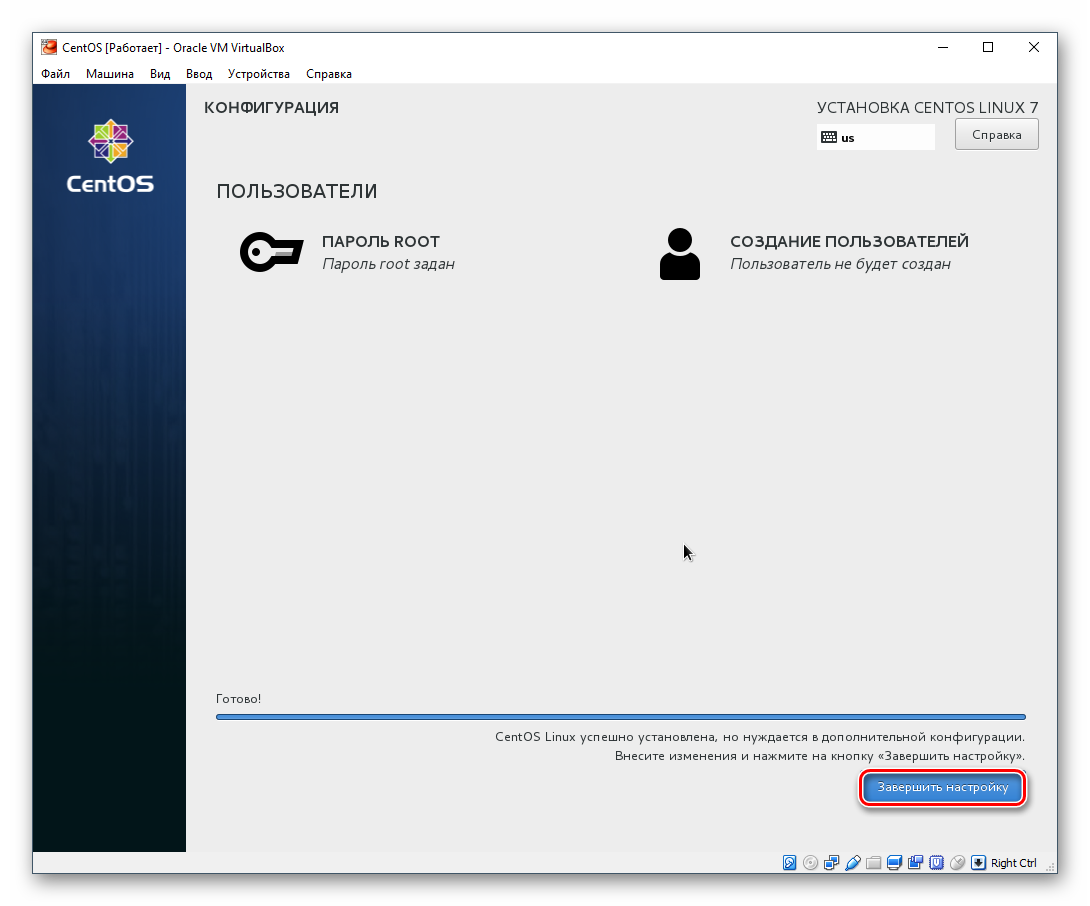Click the keyboard capture icon near Right Ctrl
The width and height of the screenshot is (1090, 906).
coord(979,862)
